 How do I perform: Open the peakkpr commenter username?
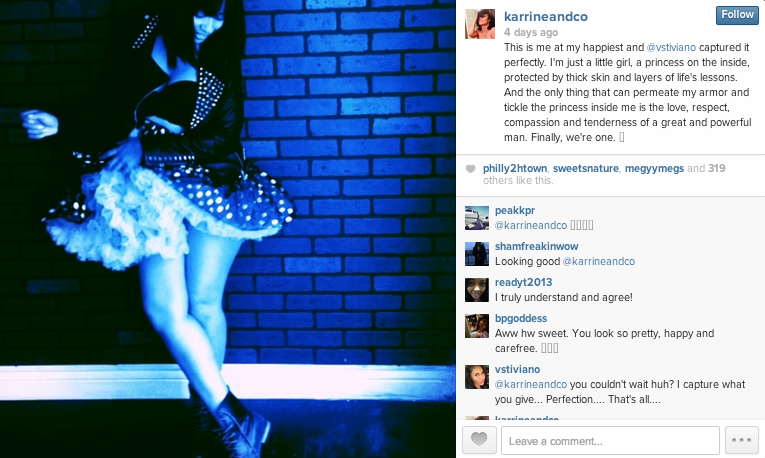pos(515,210)
